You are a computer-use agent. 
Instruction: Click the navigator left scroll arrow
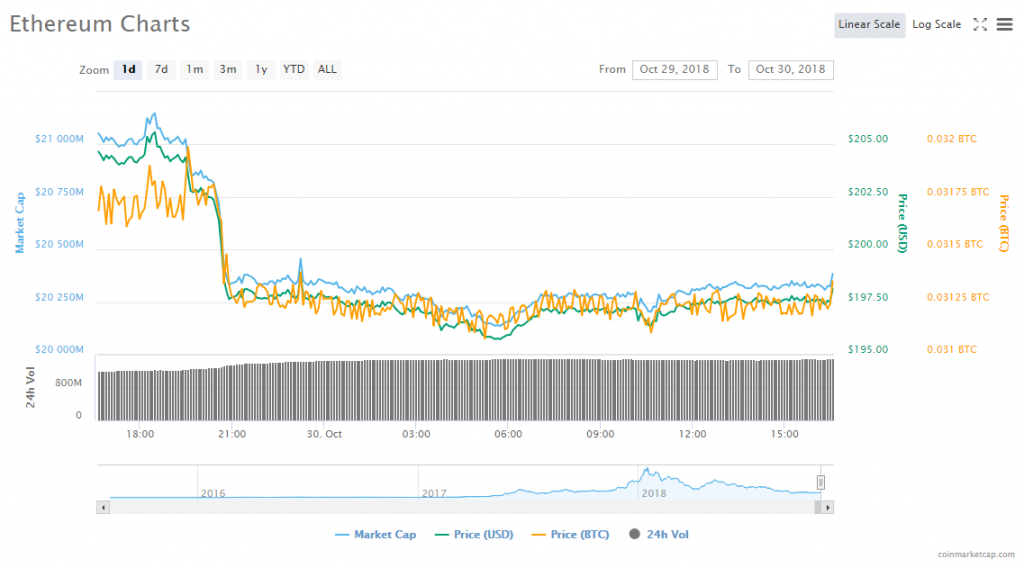(103, 507)
